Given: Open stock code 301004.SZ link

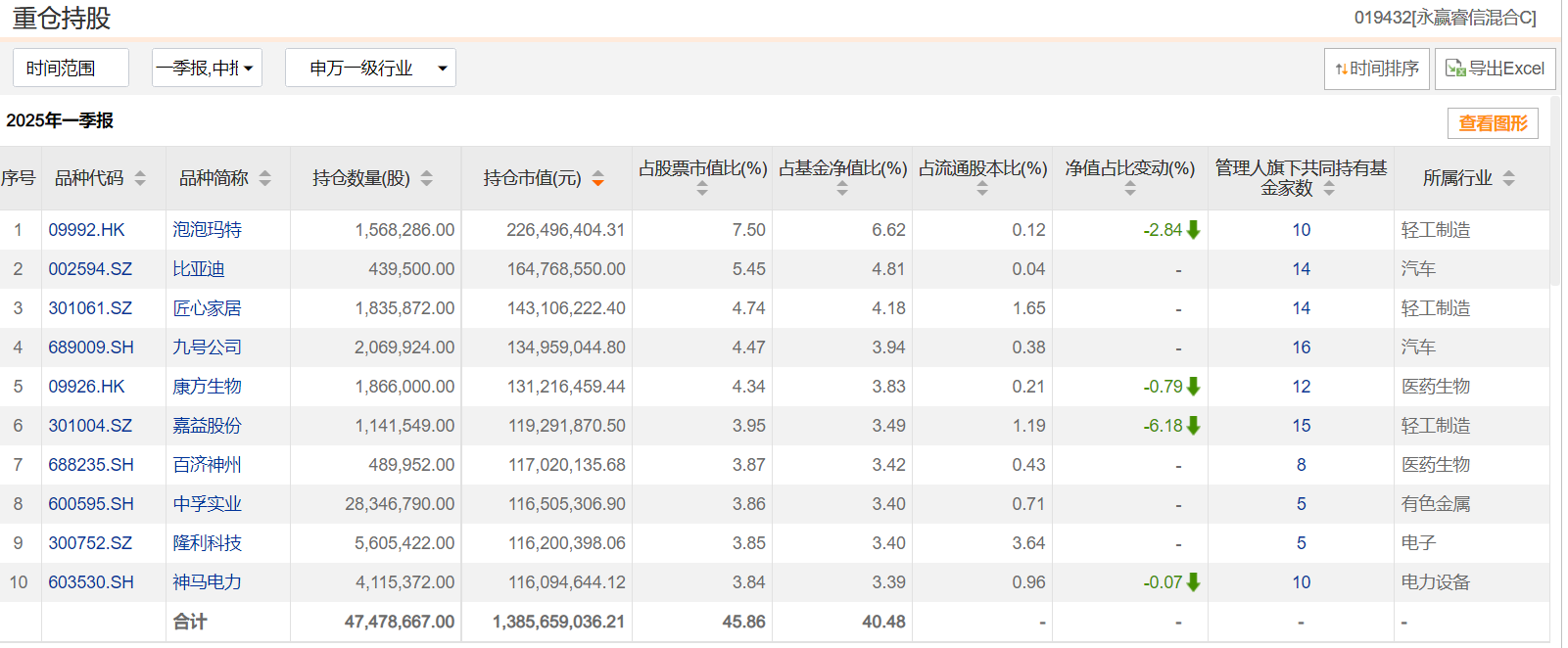Looking at the screenshot, I should pyautogui.click(x=90, y=426).
